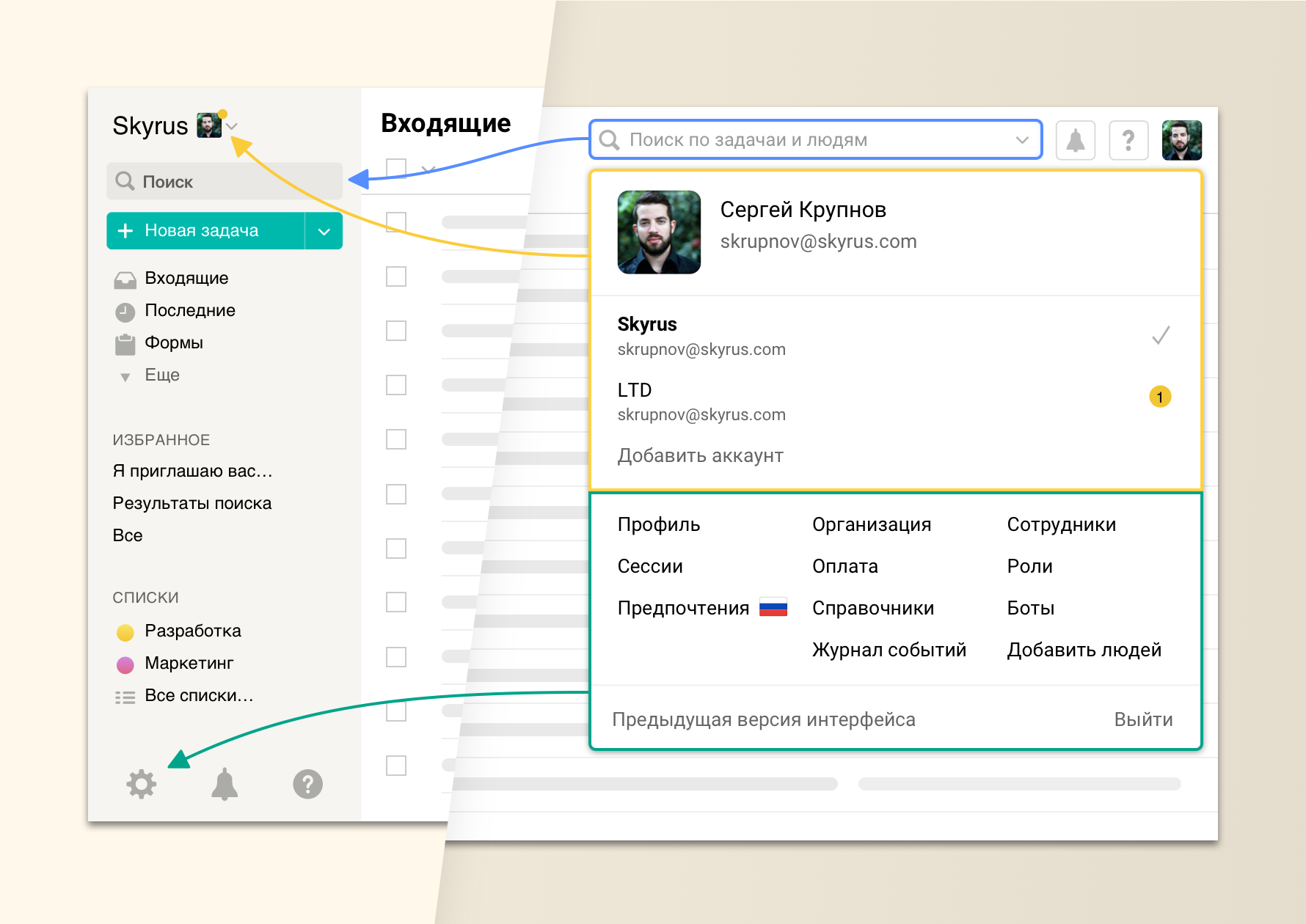Image resolution: width=1306 pixels, height=924 pixels.
Task: Click the large Сергей Крупнов profile photo
Action: pyautogui.click(x=659, y=232)
